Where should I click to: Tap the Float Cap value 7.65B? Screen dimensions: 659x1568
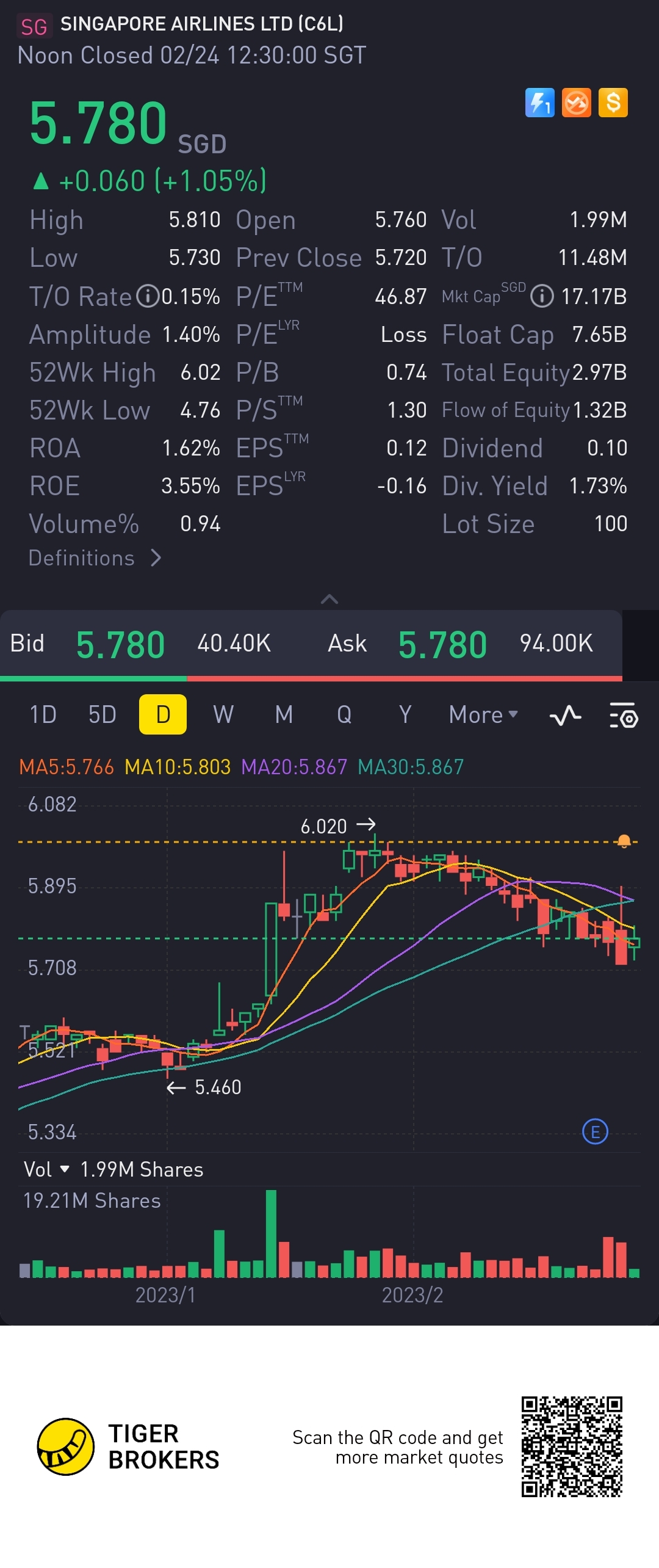click(599, 335)
